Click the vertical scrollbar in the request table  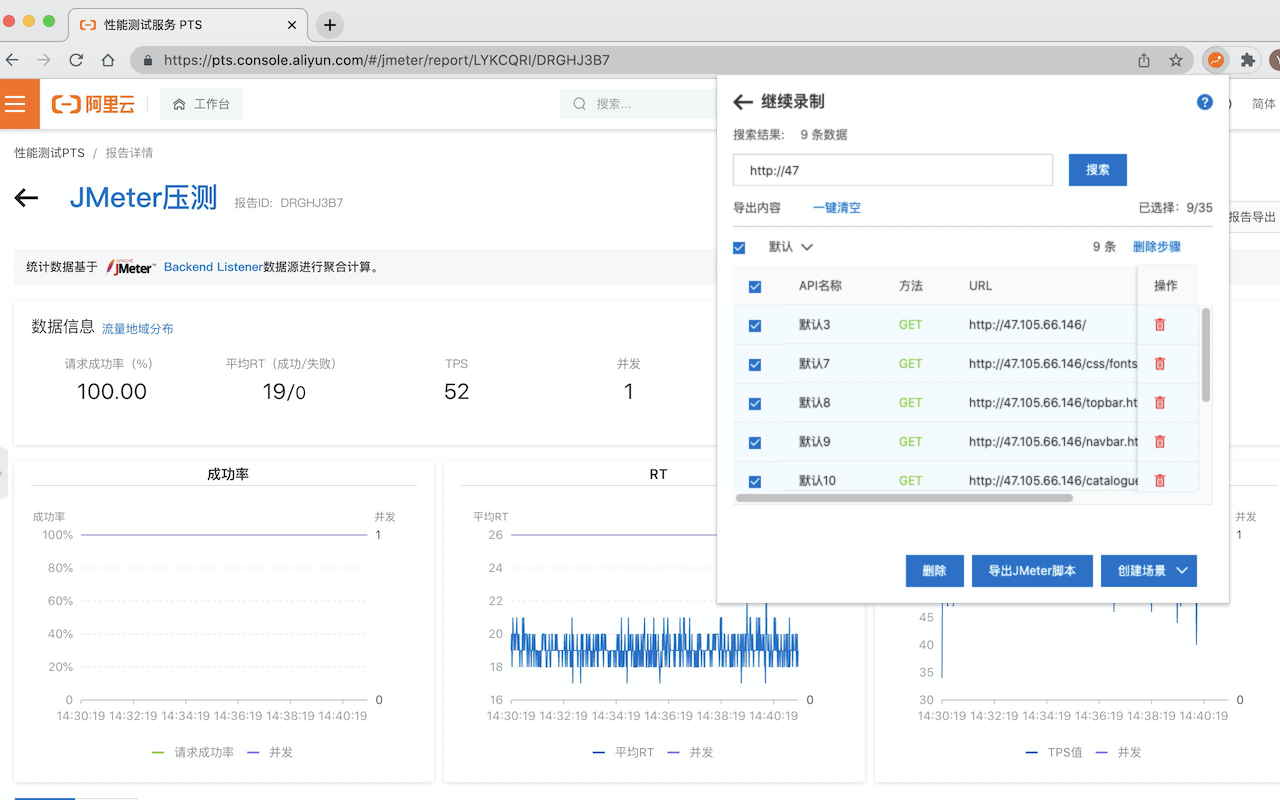click(1206, 355)
